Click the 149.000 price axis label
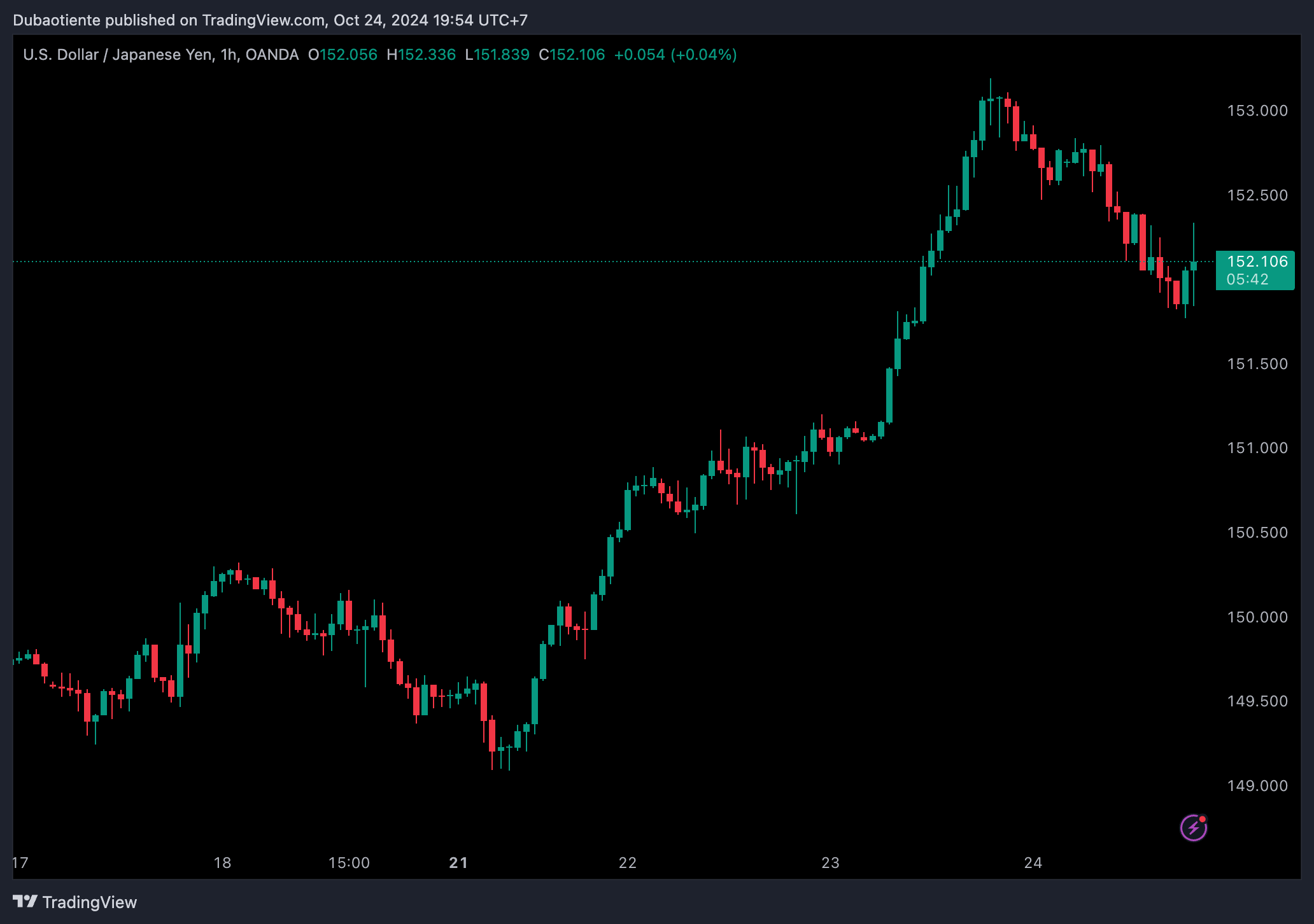 click(1257, 786)
